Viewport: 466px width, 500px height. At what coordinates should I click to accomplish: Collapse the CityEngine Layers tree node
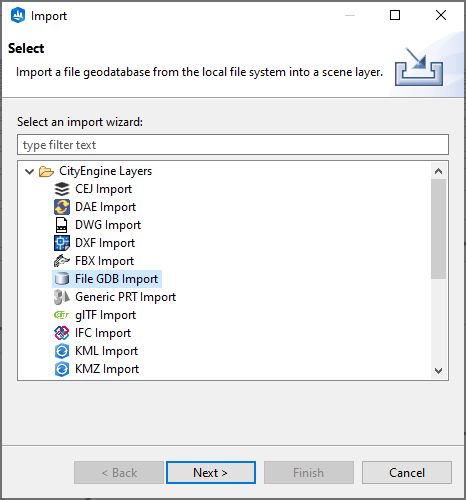click(30, 172)
